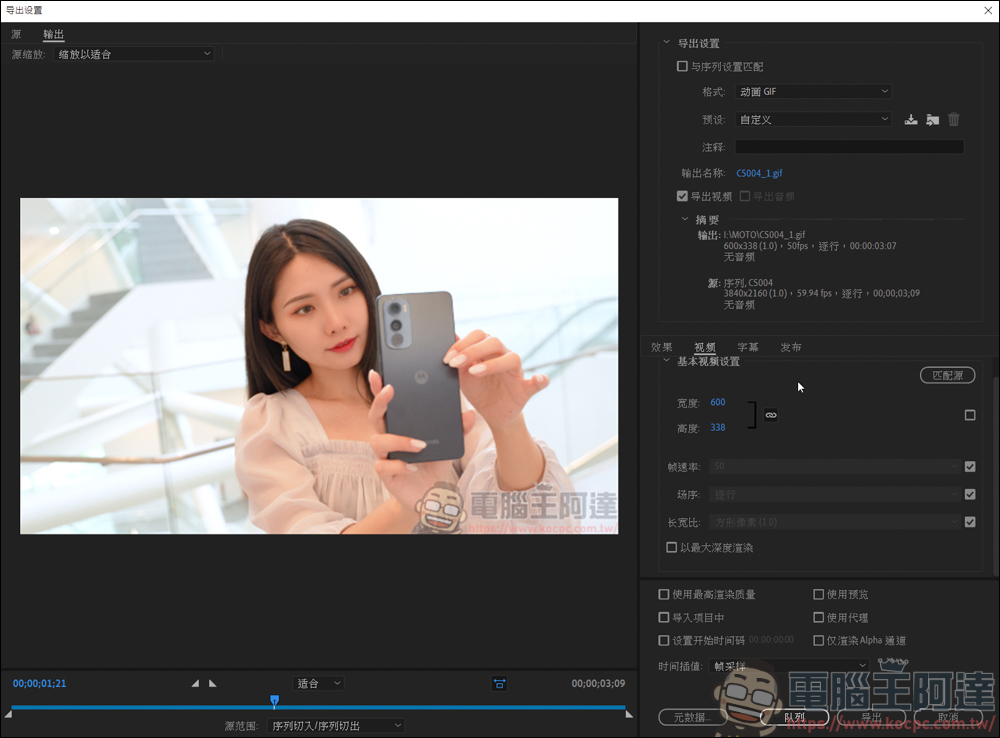The width and height of the screenshot is (1000, 738).
Task: Enable the use proxies checkbox
Action: [818, 617]
